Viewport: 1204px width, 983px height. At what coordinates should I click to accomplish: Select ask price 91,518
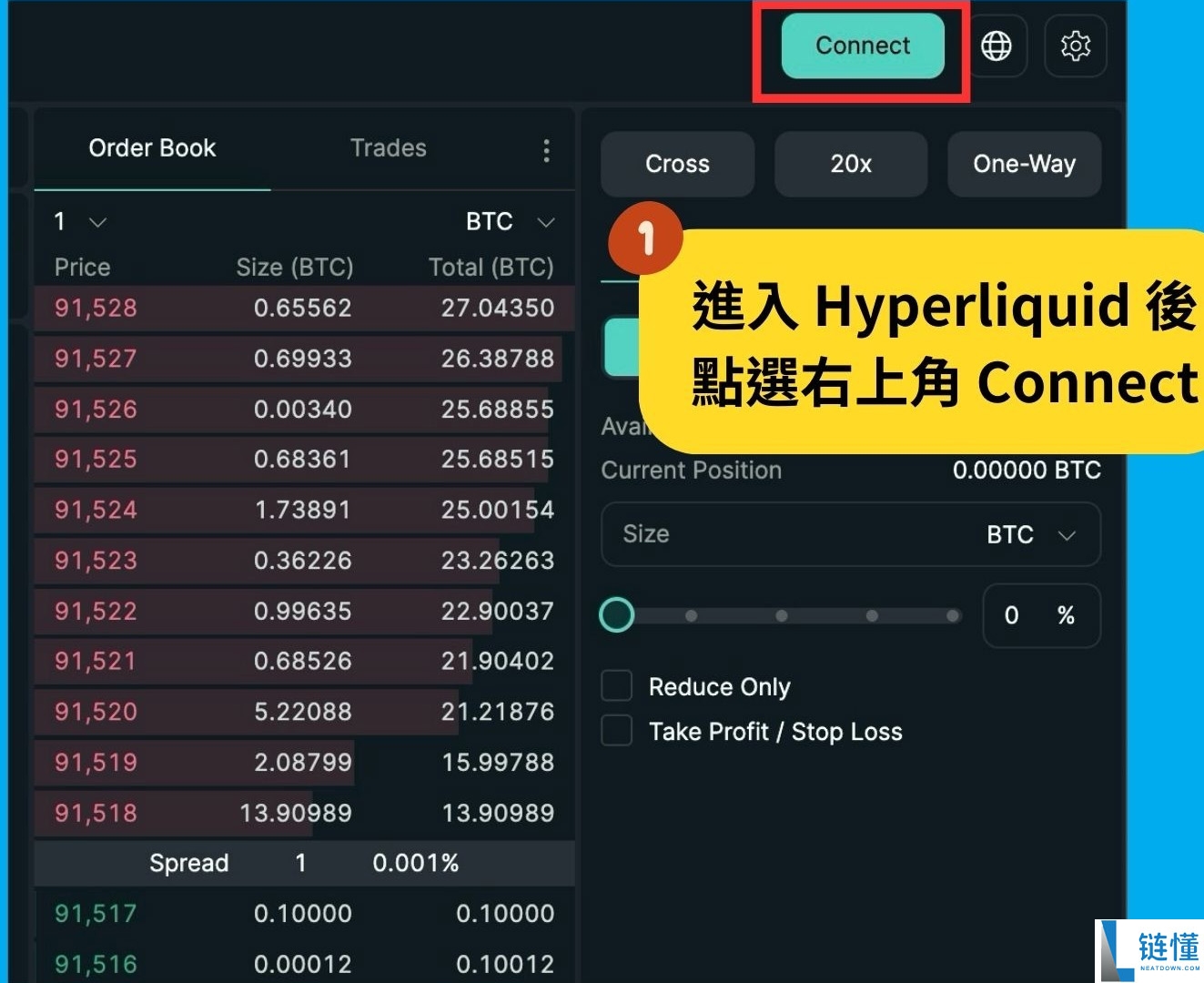point(96,813)
